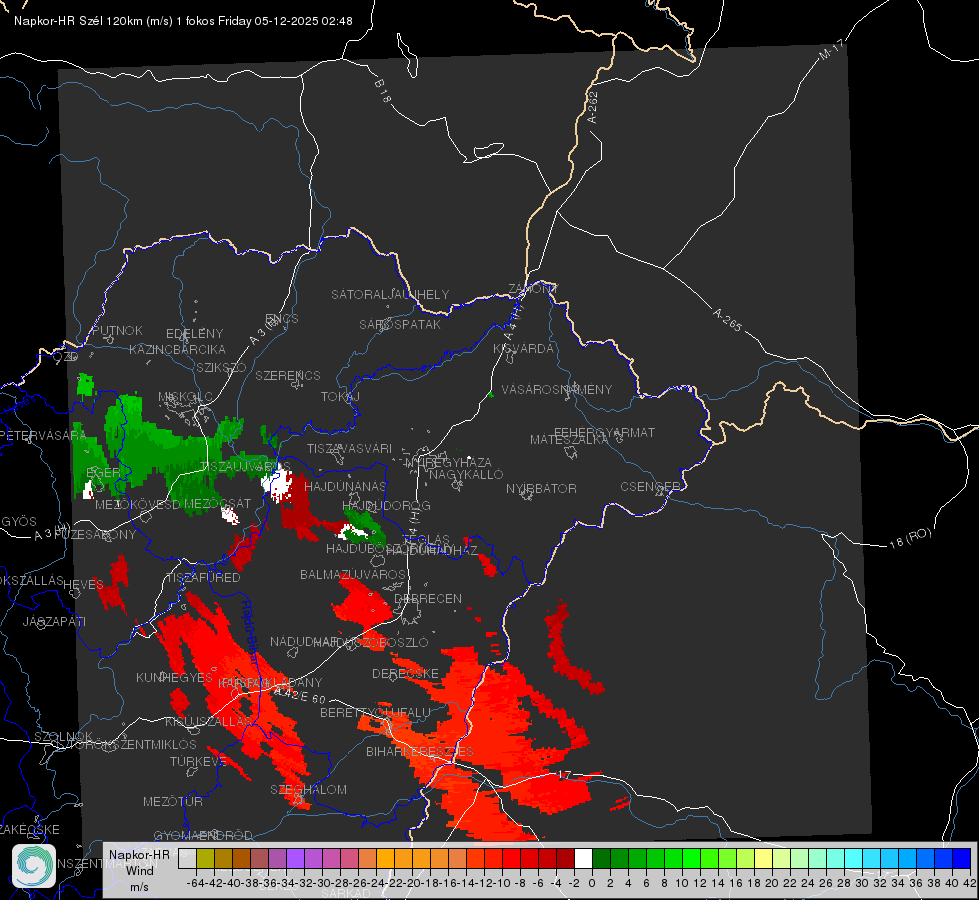This screenshot has height=900, width=979.
Task: Click the JÁSZAPÁTI label
Action: point(54,621)
